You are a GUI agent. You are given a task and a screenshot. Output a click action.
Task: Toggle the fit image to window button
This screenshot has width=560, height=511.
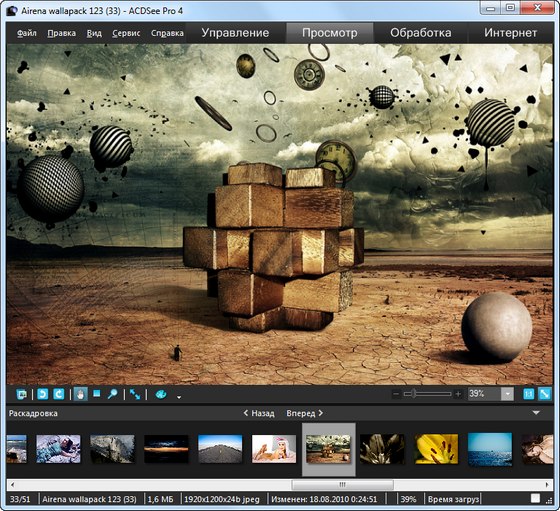tap(545, 394)
